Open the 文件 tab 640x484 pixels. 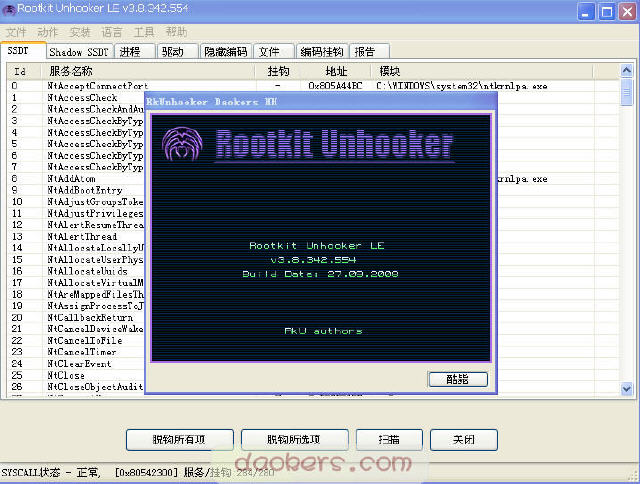click(273, 52)
